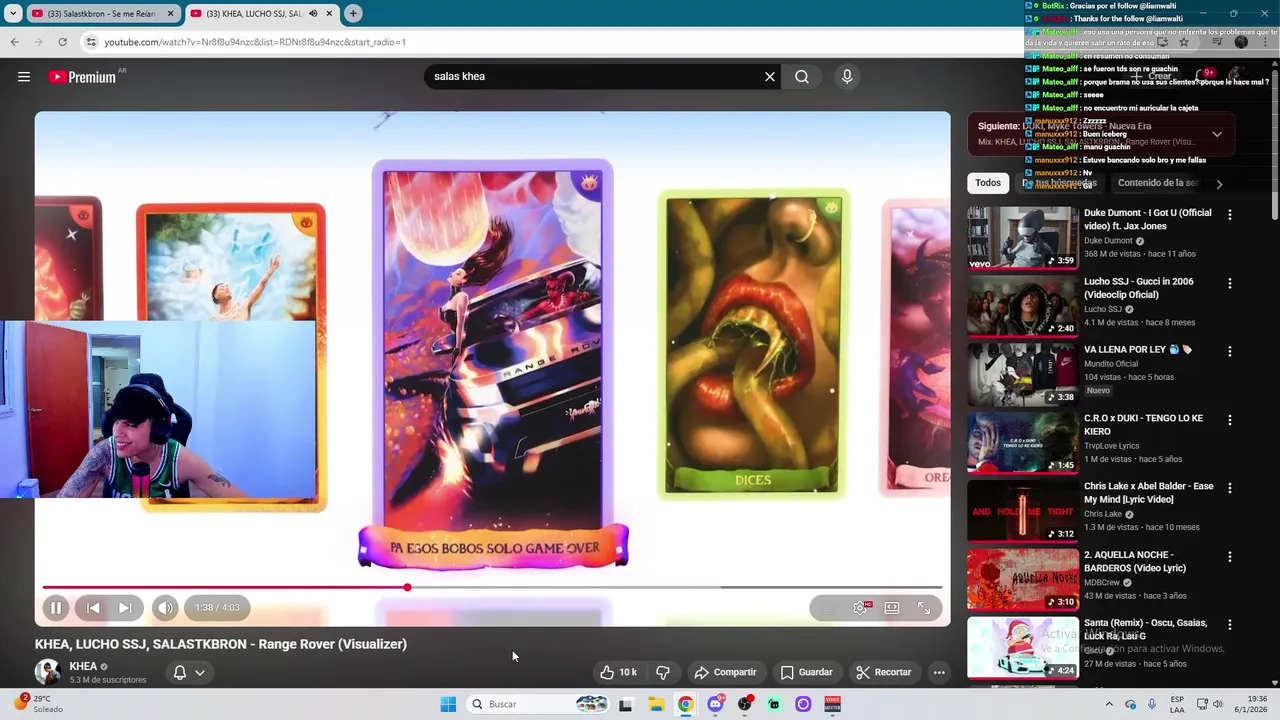Go back with the browser back arrow

[15, 42]
